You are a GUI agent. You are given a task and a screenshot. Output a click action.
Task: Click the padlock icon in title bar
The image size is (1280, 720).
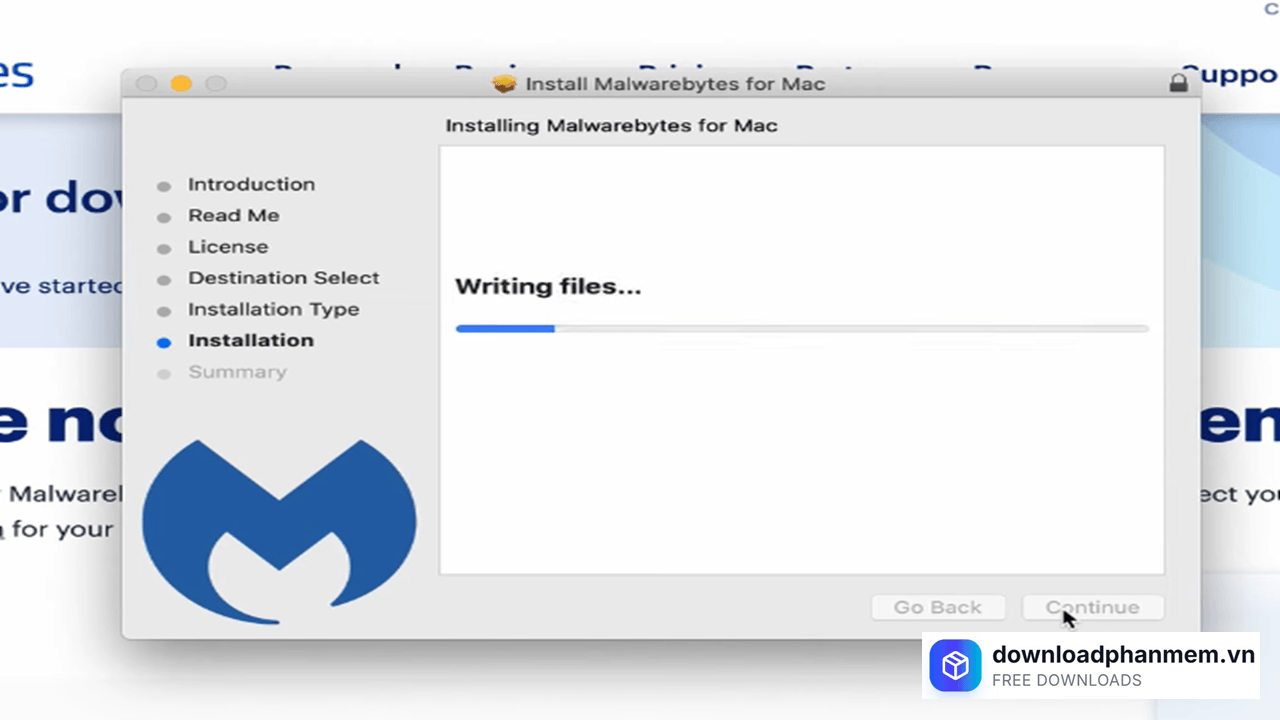(x=1179, y=82)
